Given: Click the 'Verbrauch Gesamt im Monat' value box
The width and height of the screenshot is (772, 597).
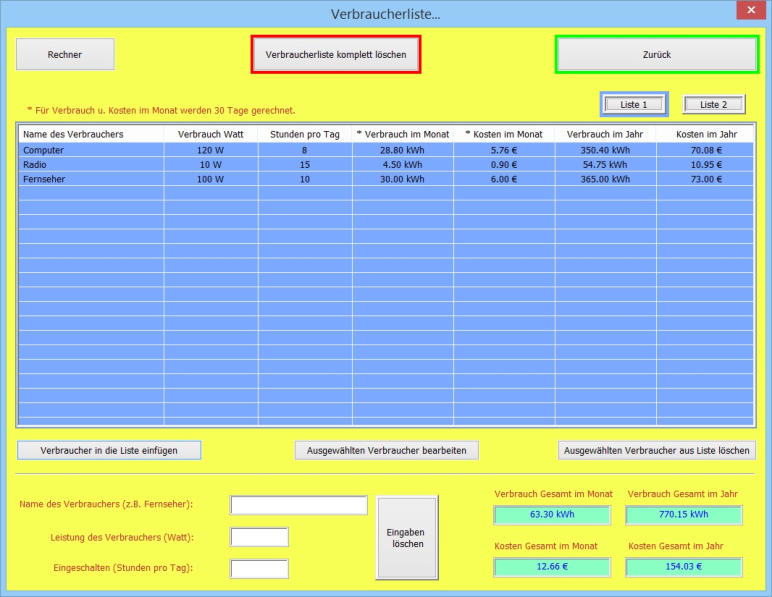Looking at the screenshot, I should (551, 515).
